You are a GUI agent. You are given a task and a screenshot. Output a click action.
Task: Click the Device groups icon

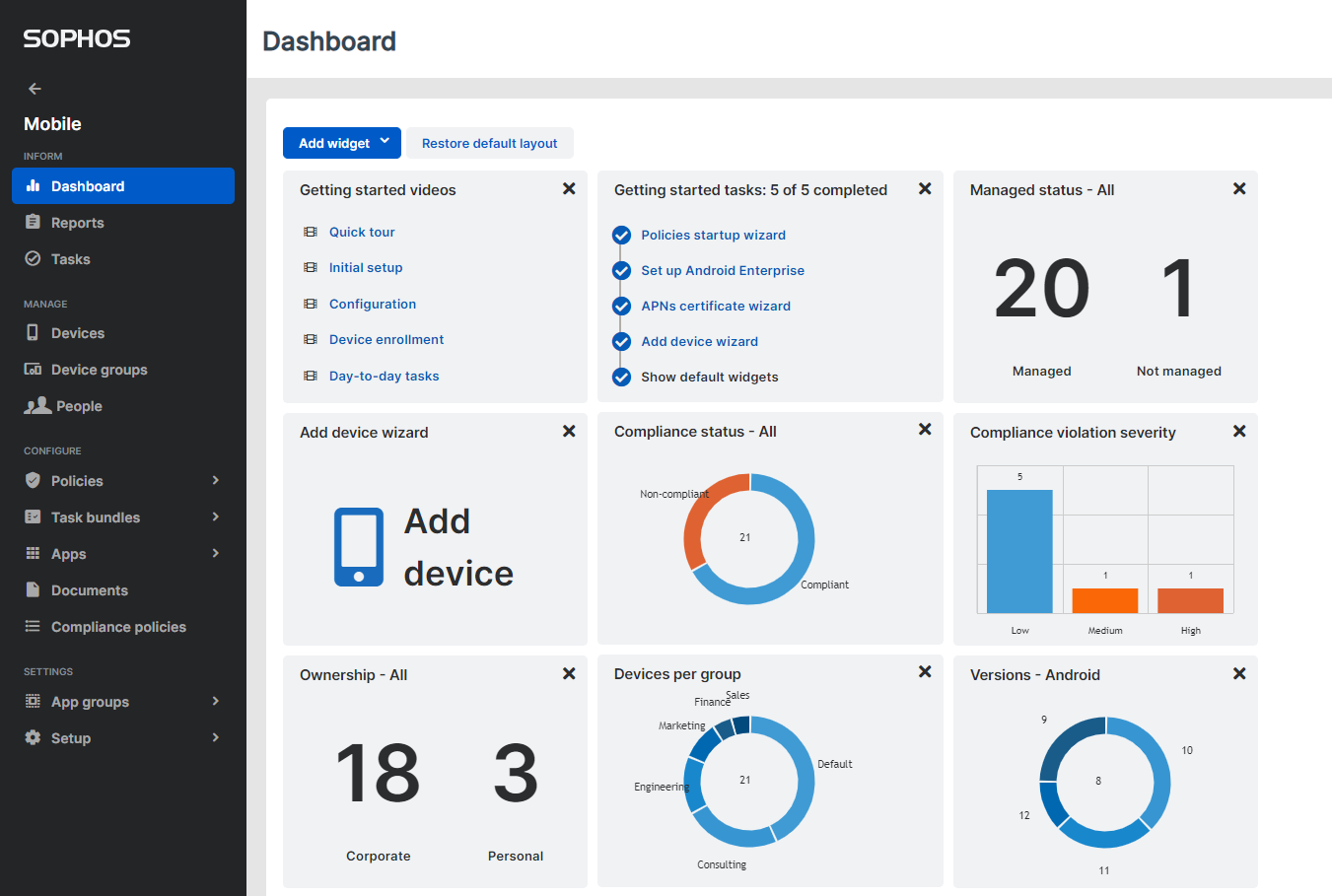tap(33, 370)
